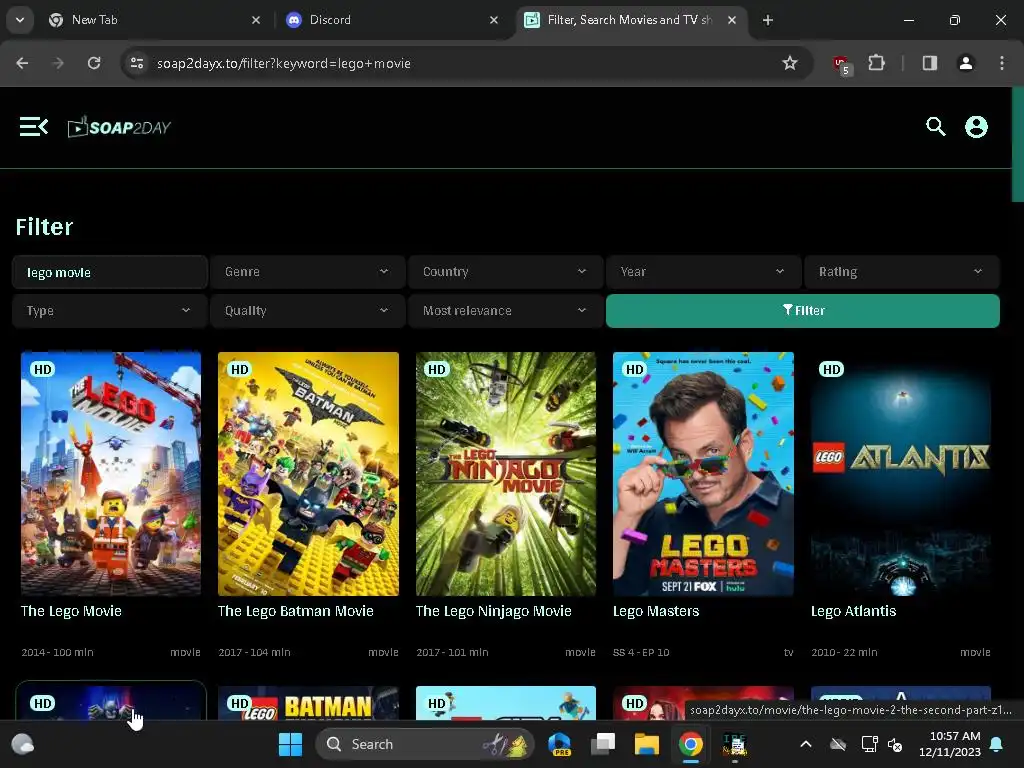Toggle the Chrome side panel

929,63
